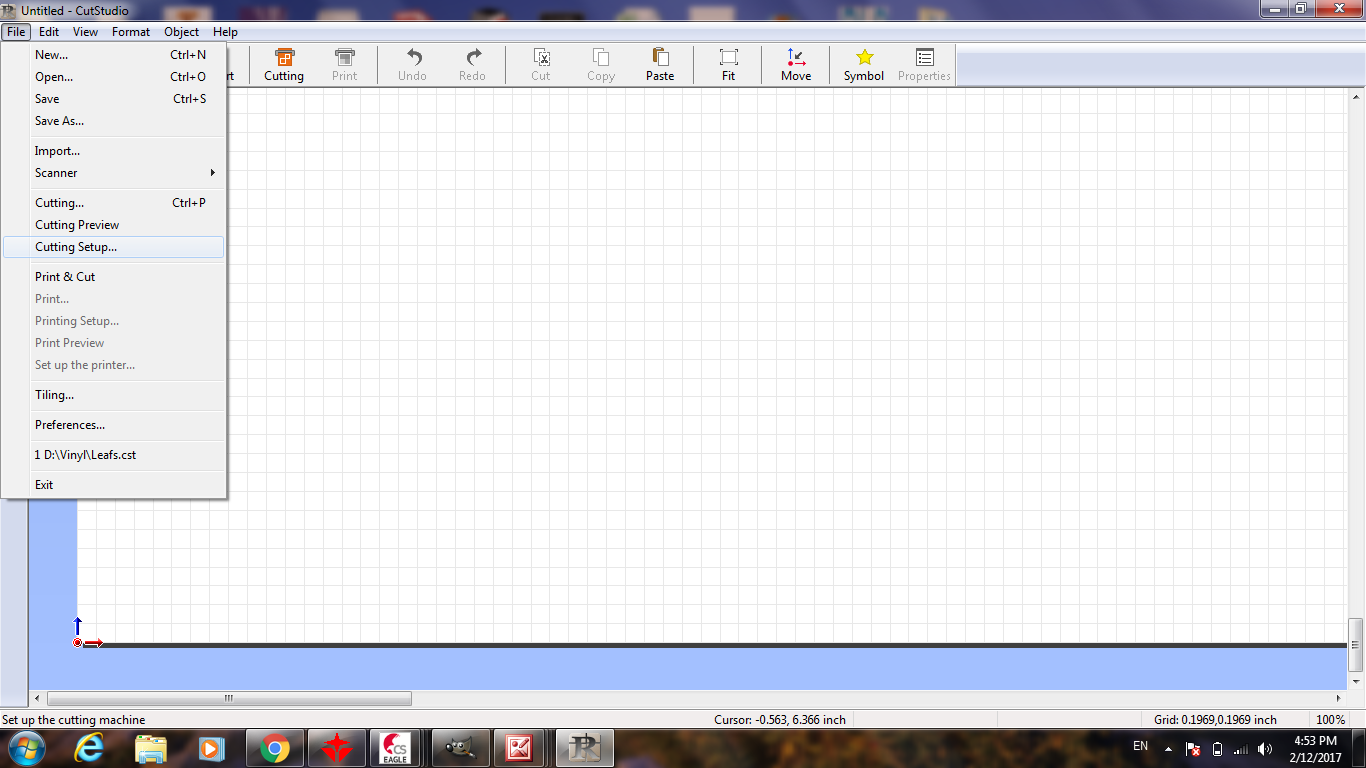This screenshot has width=1366, height=768.
Task: Open recent file D:\Vinyl\Leafs.cst
Action: point(114,455)
